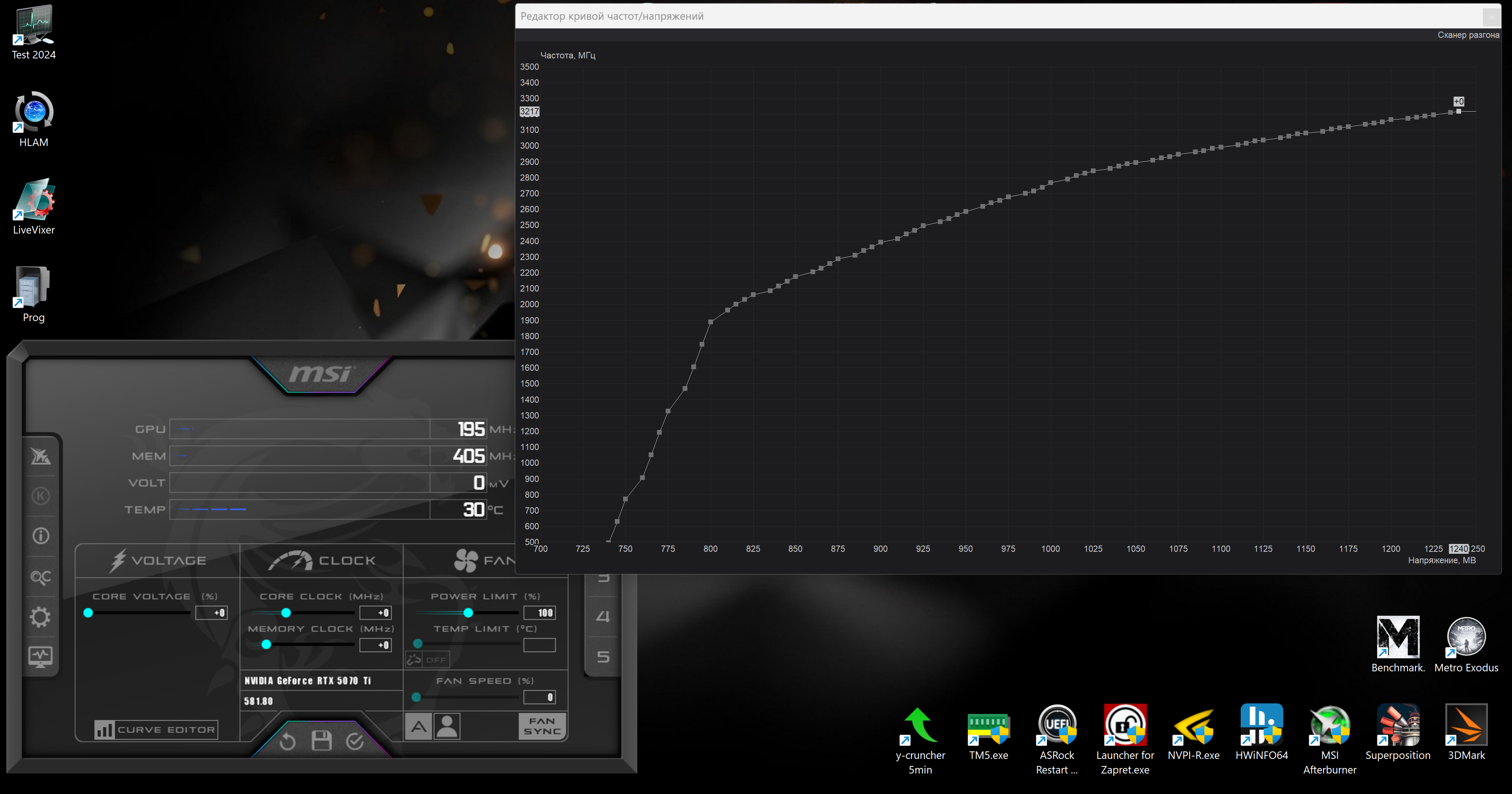
Task: Click the MSI dragon jet icon
Action: tap(41, 456)
